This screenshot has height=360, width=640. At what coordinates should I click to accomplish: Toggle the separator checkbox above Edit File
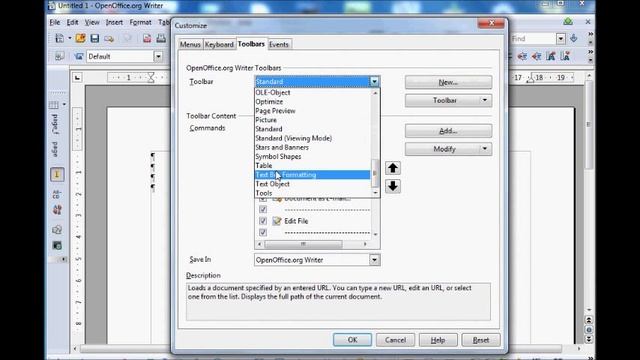263,209
